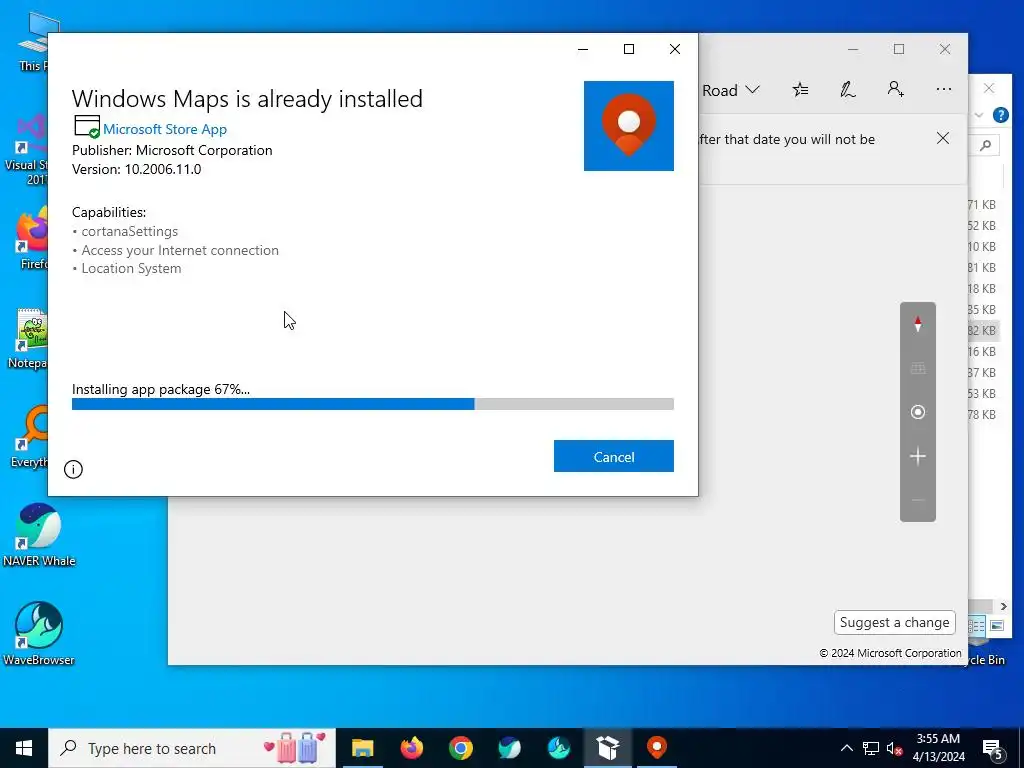The height and width of the screenshot is (768, 1024).
Task: Open WaveBrowser desktop shortcut
Action: tap(39, 633)
